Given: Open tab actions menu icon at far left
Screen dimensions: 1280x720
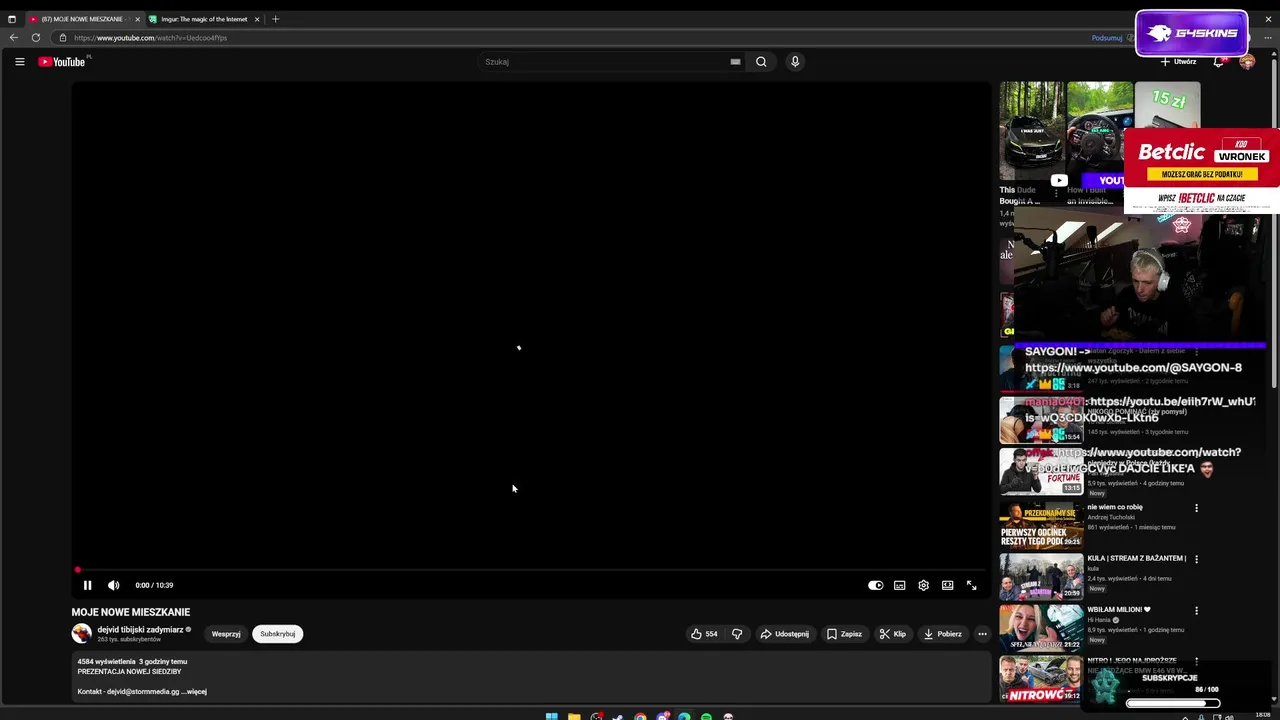Looking at the screenshot, I should click(x=12, y=19).
